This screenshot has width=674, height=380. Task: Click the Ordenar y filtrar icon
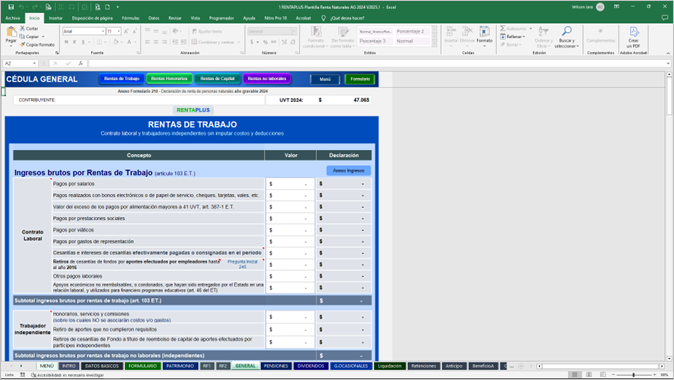coord(543,32)
